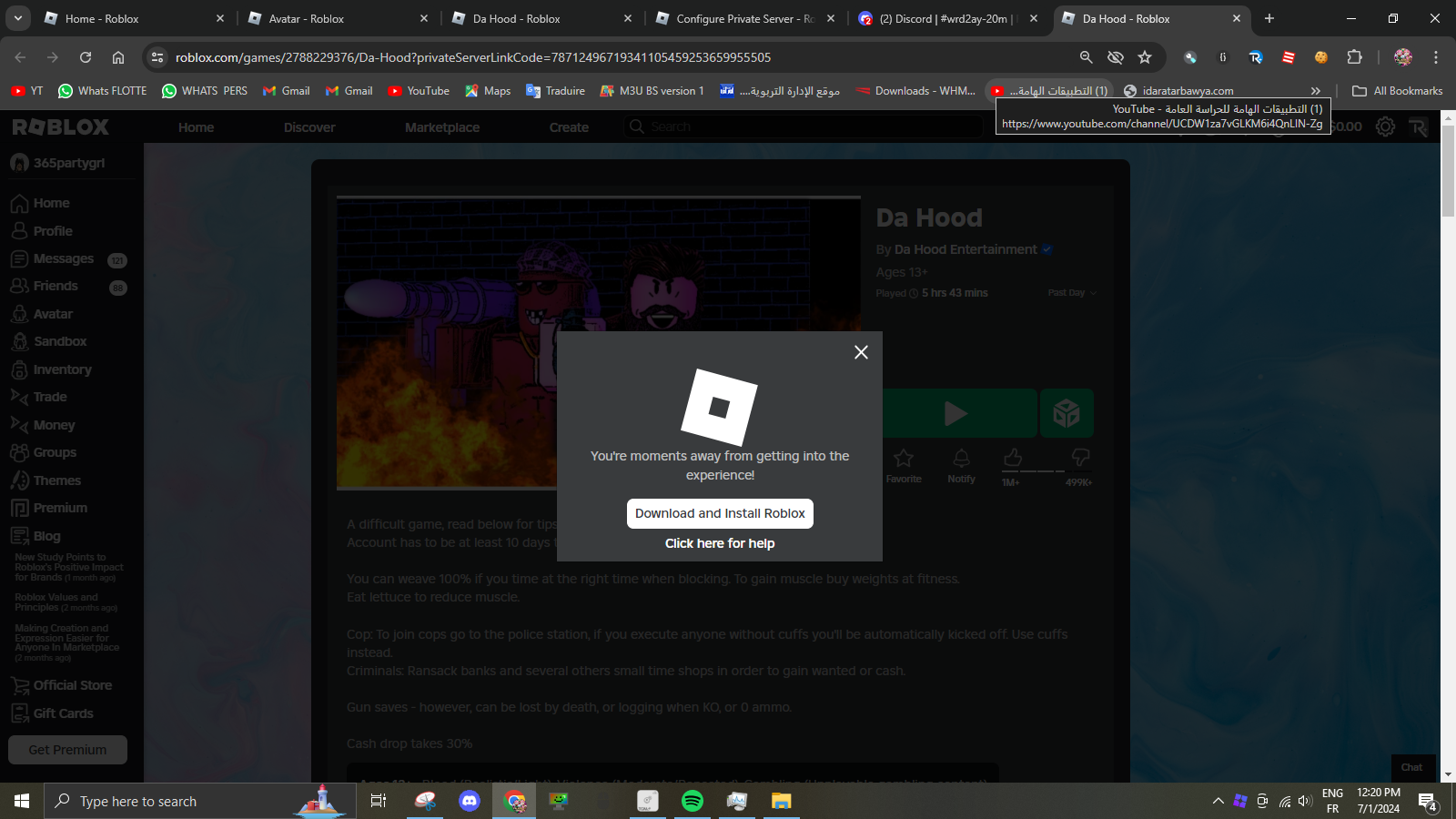Open Official Store in left sidebar
The height and width of the screenshot is (819, 1456).
[62, 685]
